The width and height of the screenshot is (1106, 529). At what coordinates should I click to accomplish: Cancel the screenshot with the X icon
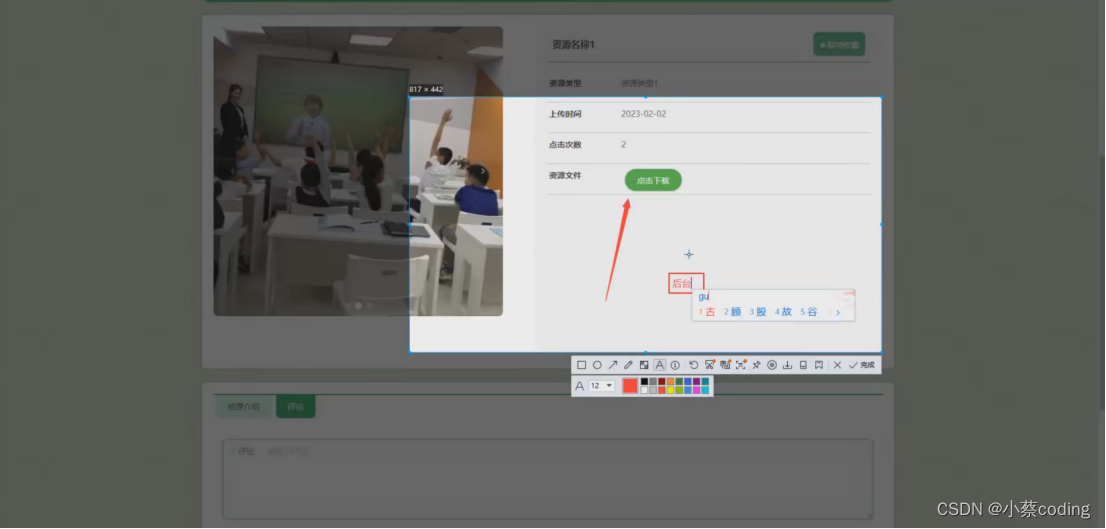tap(837, 365)
